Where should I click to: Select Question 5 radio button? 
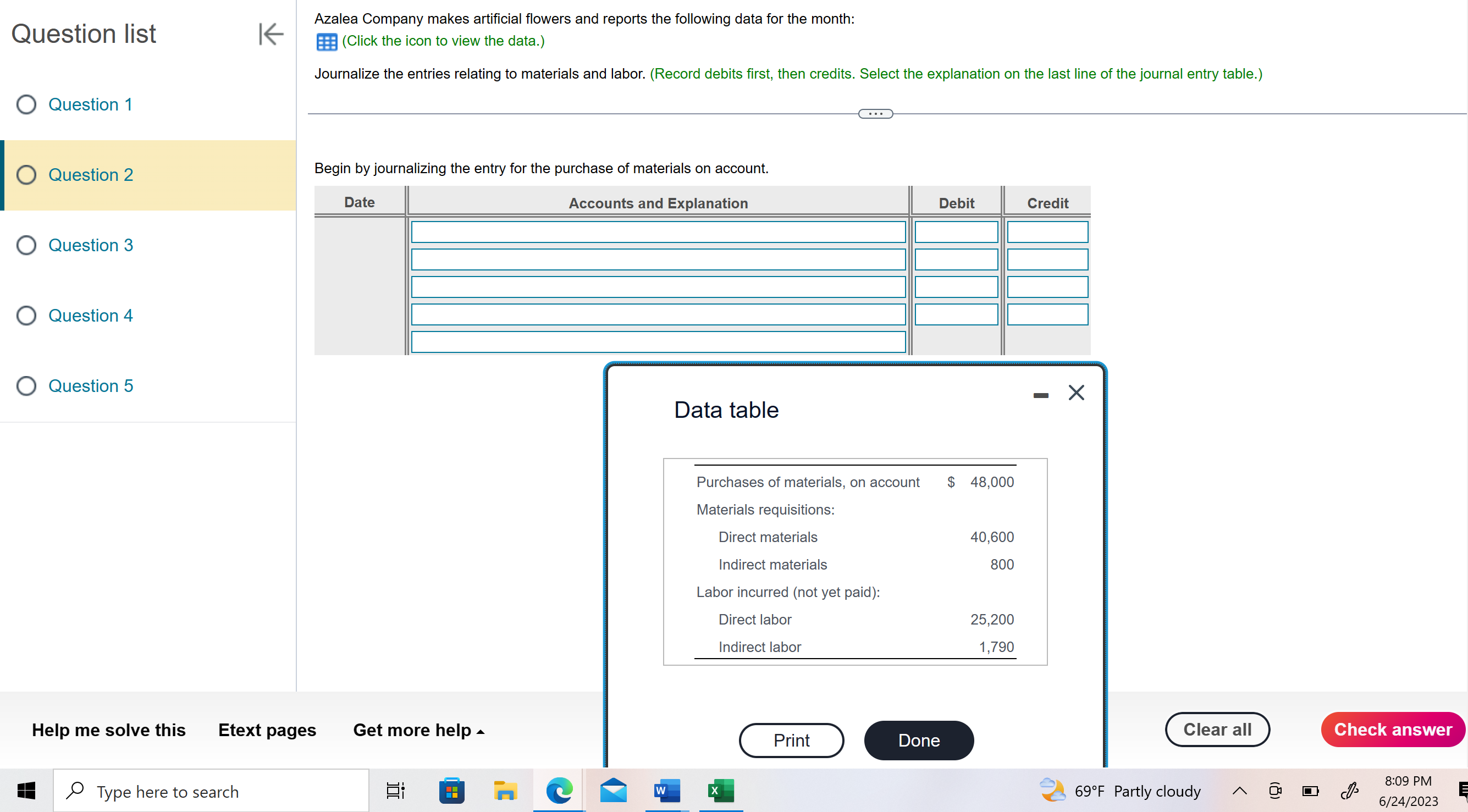coord(26,386)
